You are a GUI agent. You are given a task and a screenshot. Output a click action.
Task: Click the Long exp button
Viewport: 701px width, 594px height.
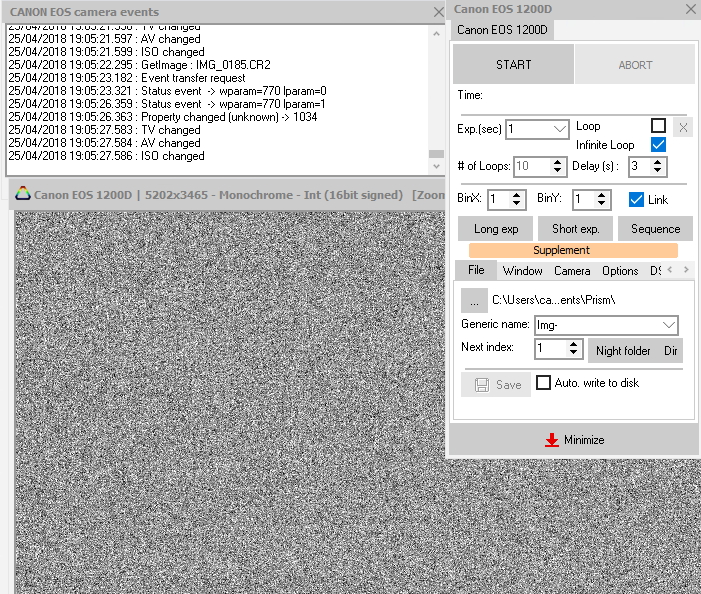click(495, 229)
